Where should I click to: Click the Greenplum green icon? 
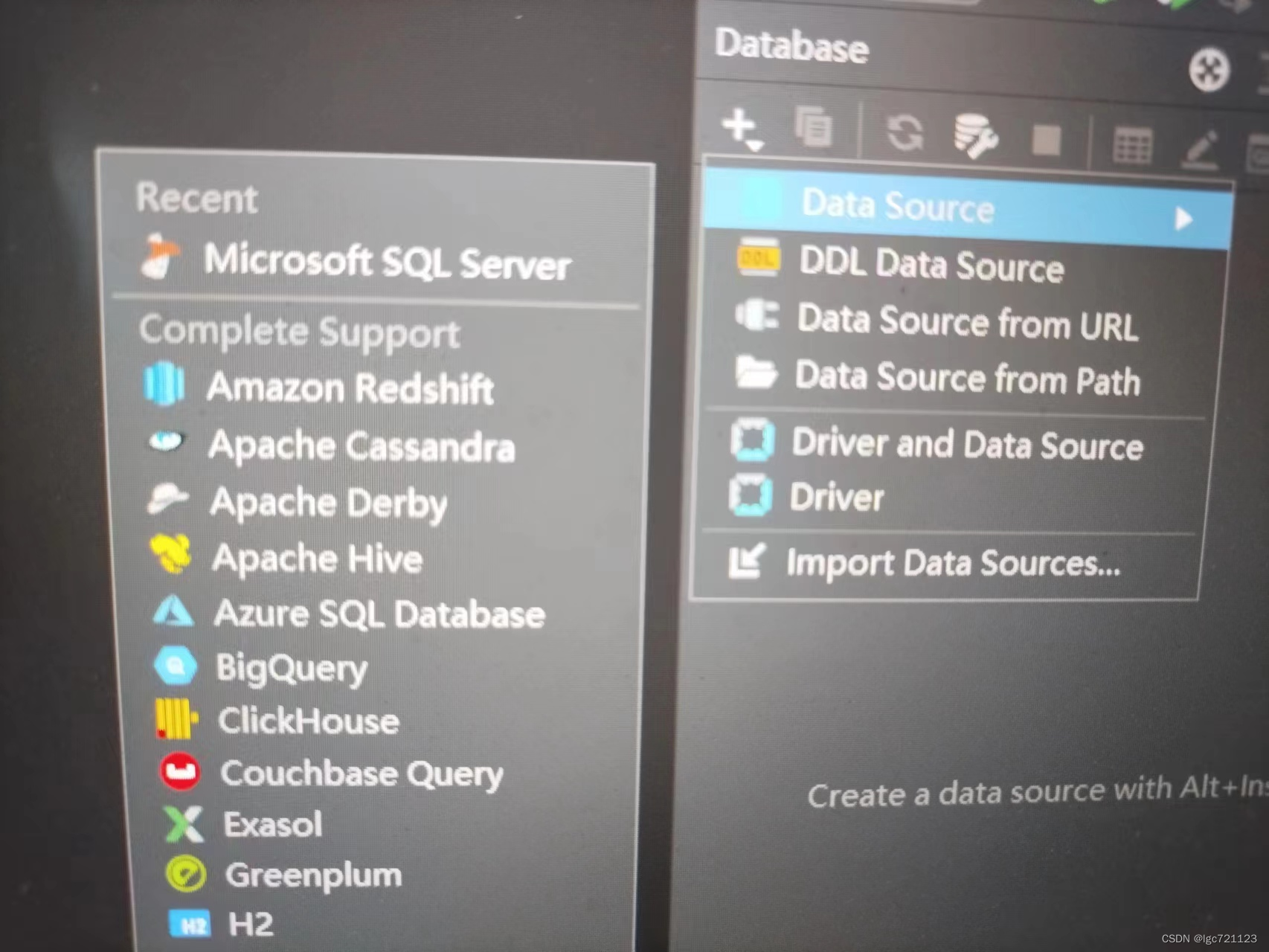pyautogui.click(x=186, y=874)
